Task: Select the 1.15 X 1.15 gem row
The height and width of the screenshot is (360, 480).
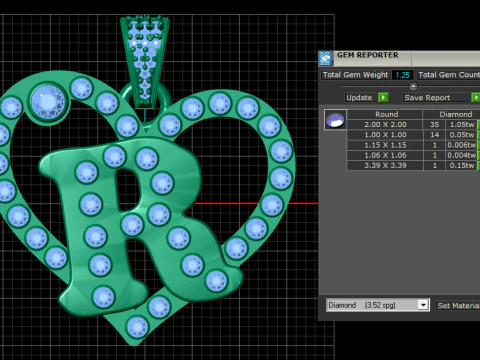Action: [x=412, y=145]
